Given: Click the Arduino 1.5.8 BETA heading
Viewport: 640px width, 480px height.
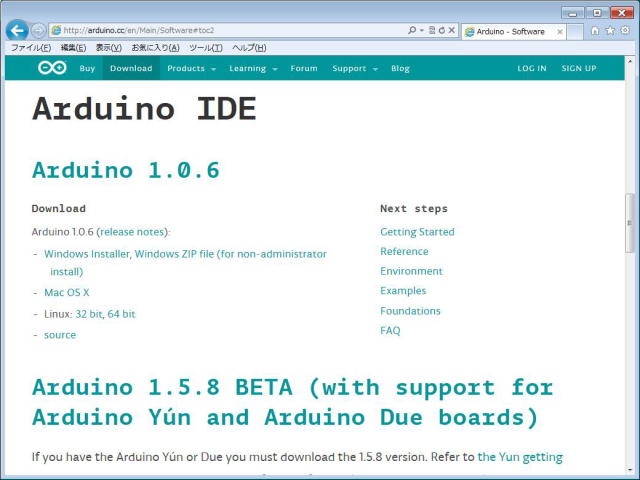Looking at the screenshot, I should 292,402.
